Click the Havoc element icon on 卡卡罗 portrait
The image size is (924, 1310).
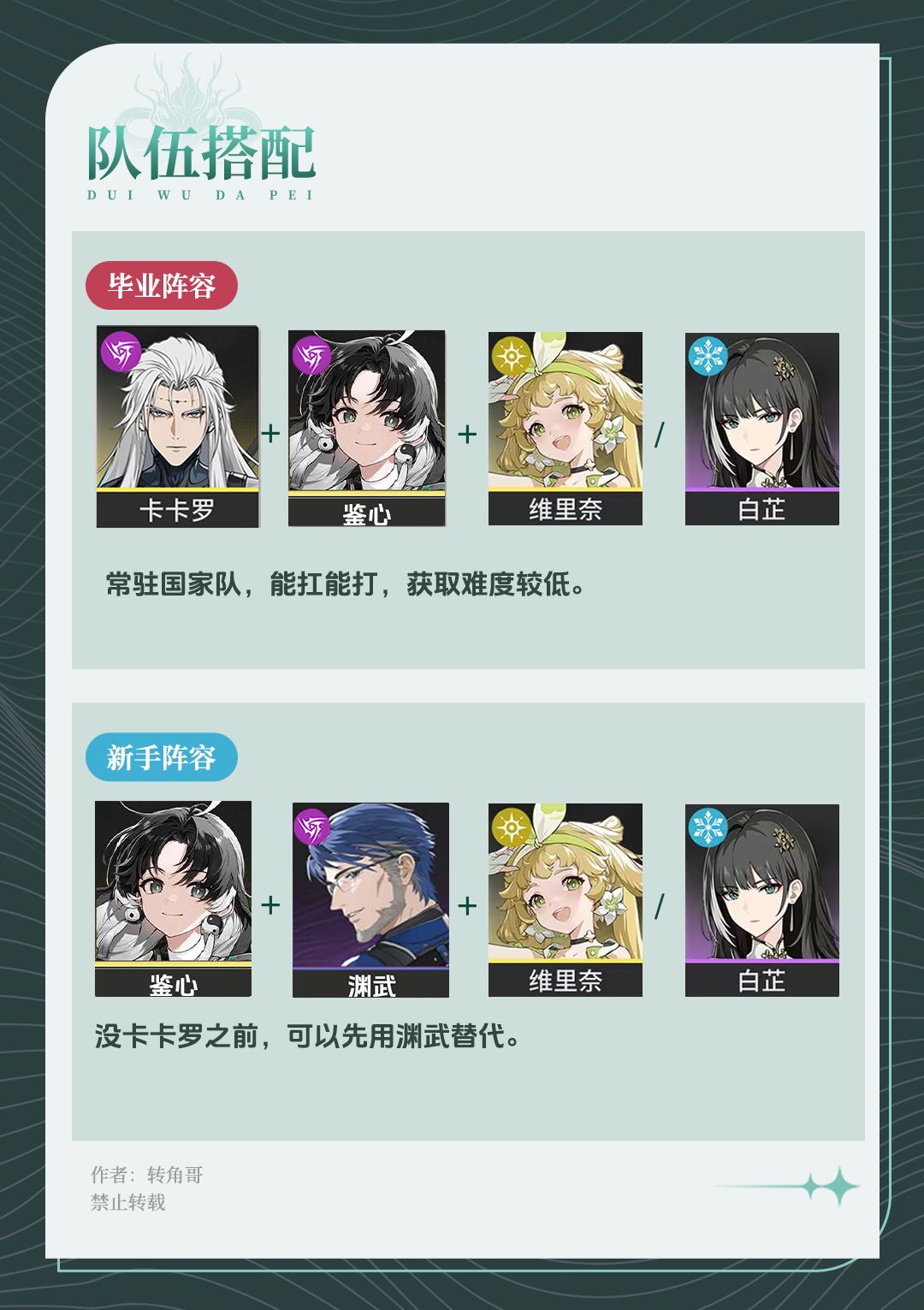pyautogui.click(x=121, y=352)
